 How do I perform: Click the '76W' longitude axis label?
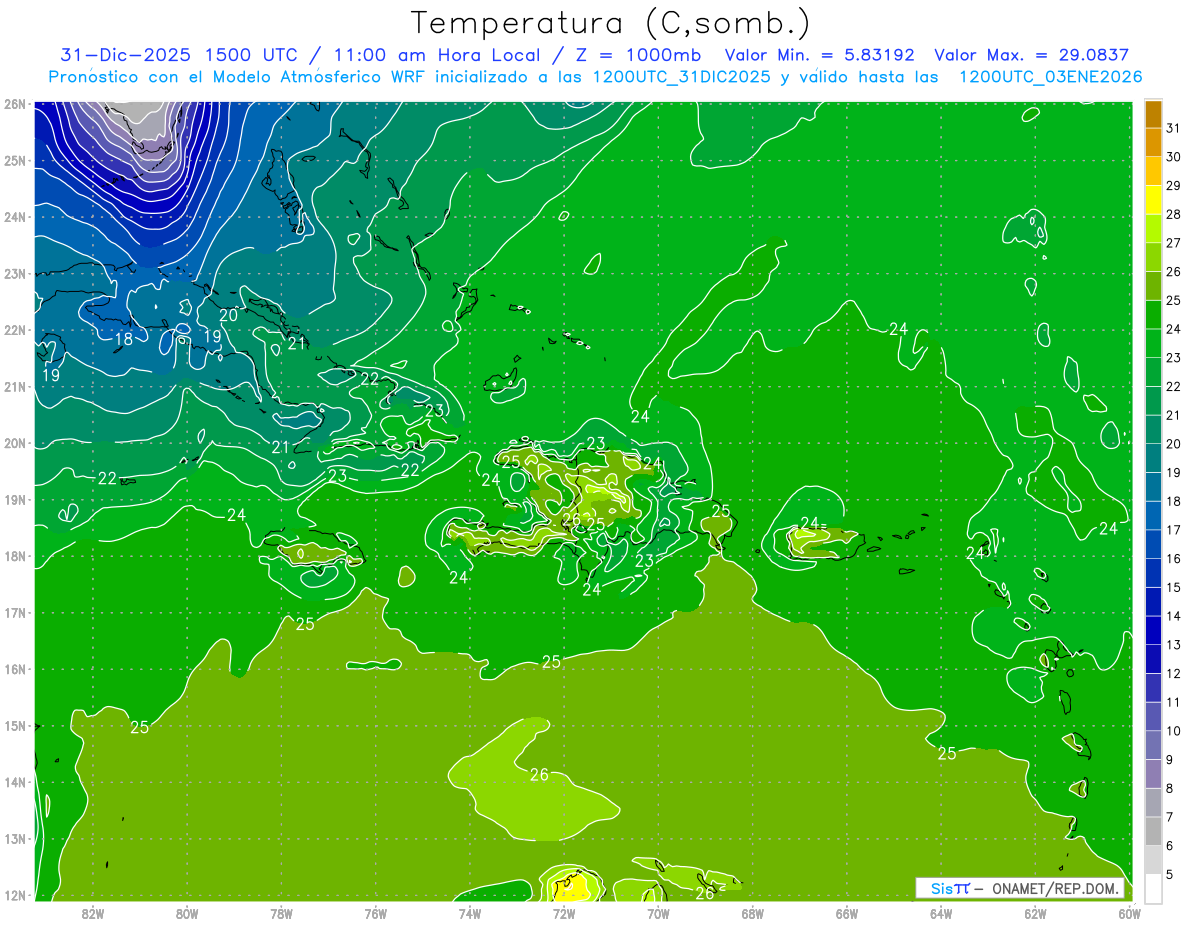point(375,913)
